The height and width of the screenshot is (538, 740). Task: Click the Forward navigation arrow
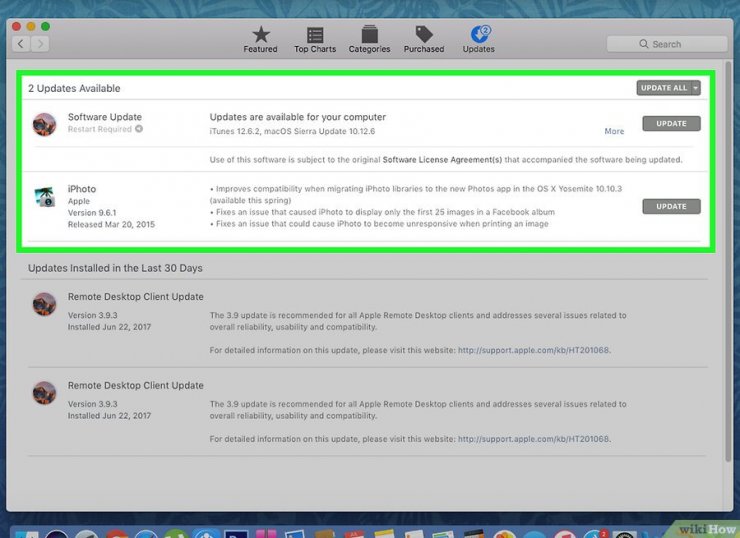coord(39,44)
